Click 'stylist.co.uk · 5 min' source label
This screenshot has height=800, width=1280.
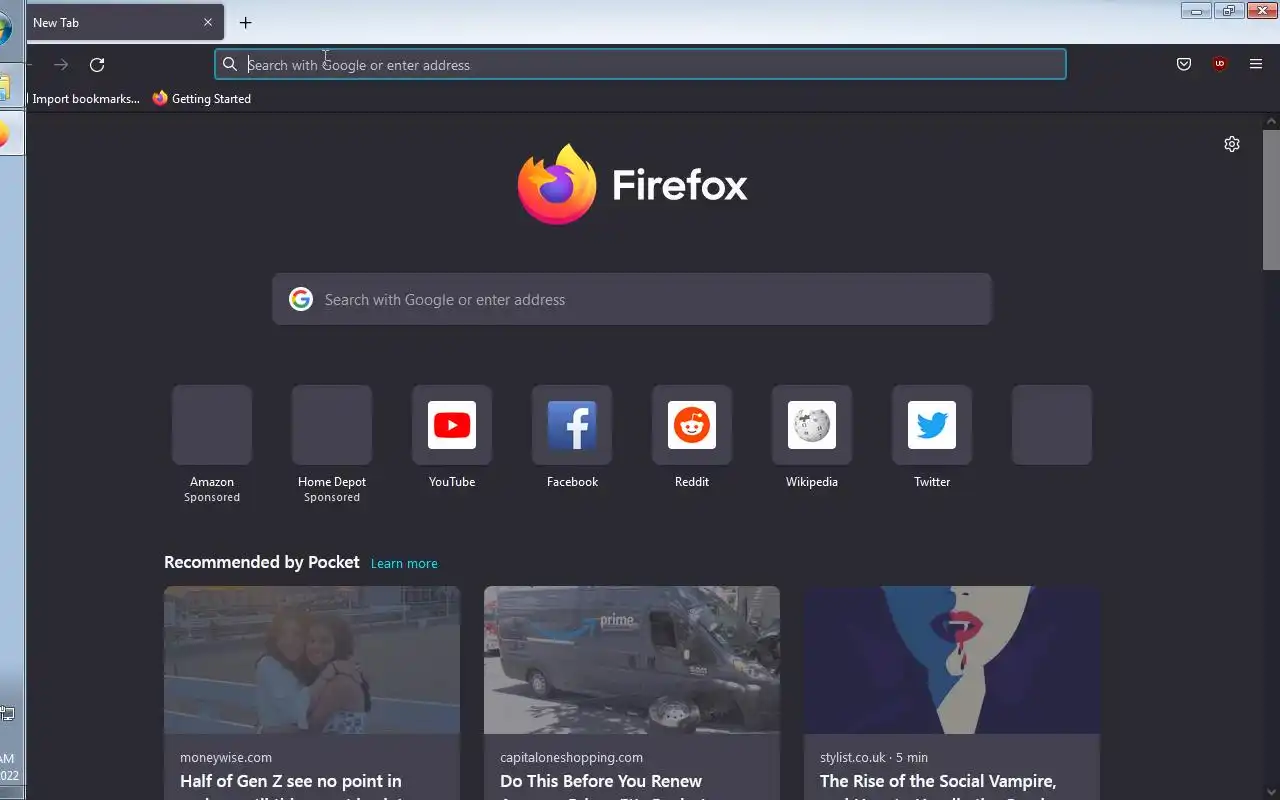coord(874,757)
